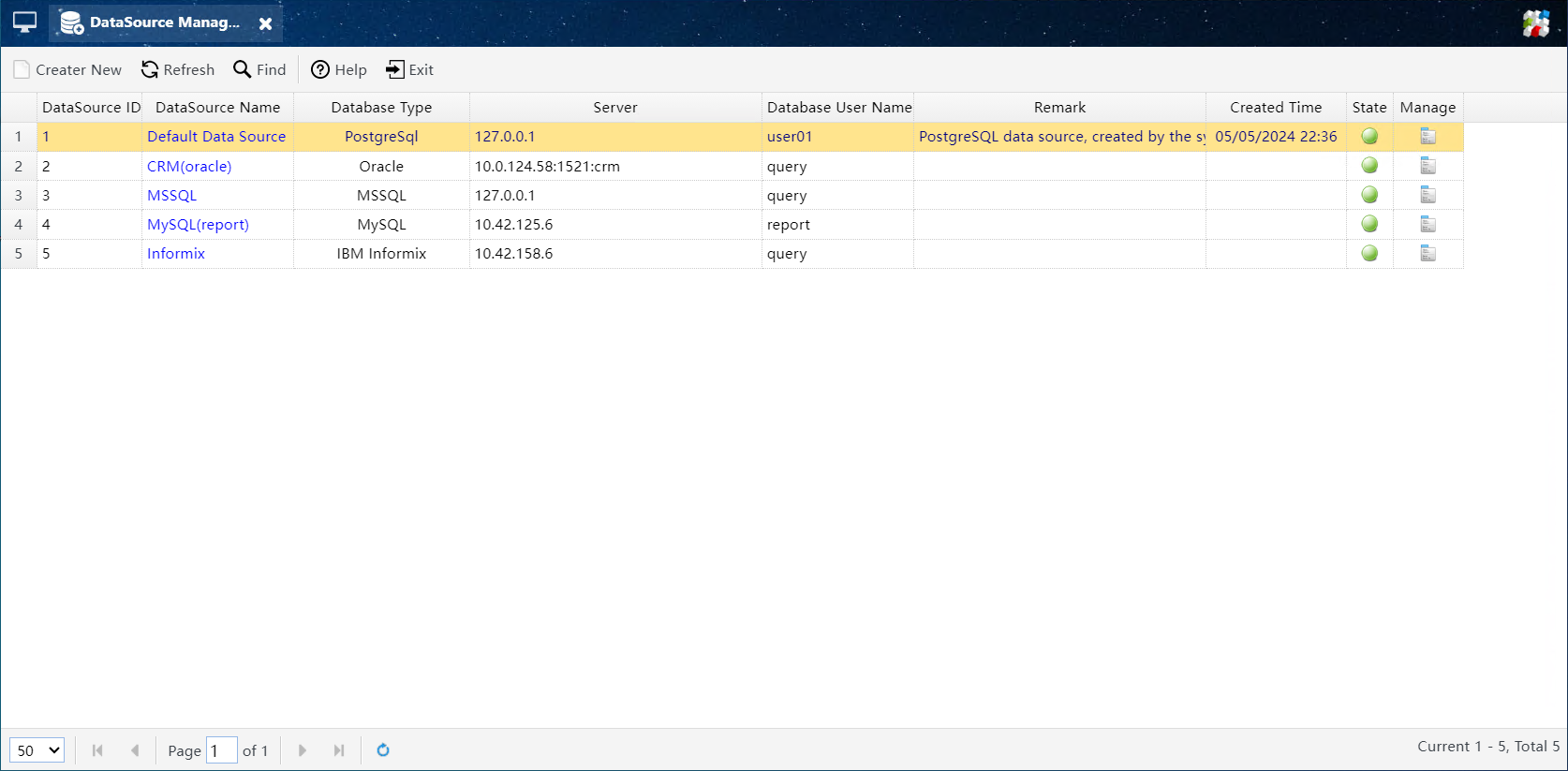Click the blue reload icon in pagination bar
1568x771 pixels.
(382, 750)
